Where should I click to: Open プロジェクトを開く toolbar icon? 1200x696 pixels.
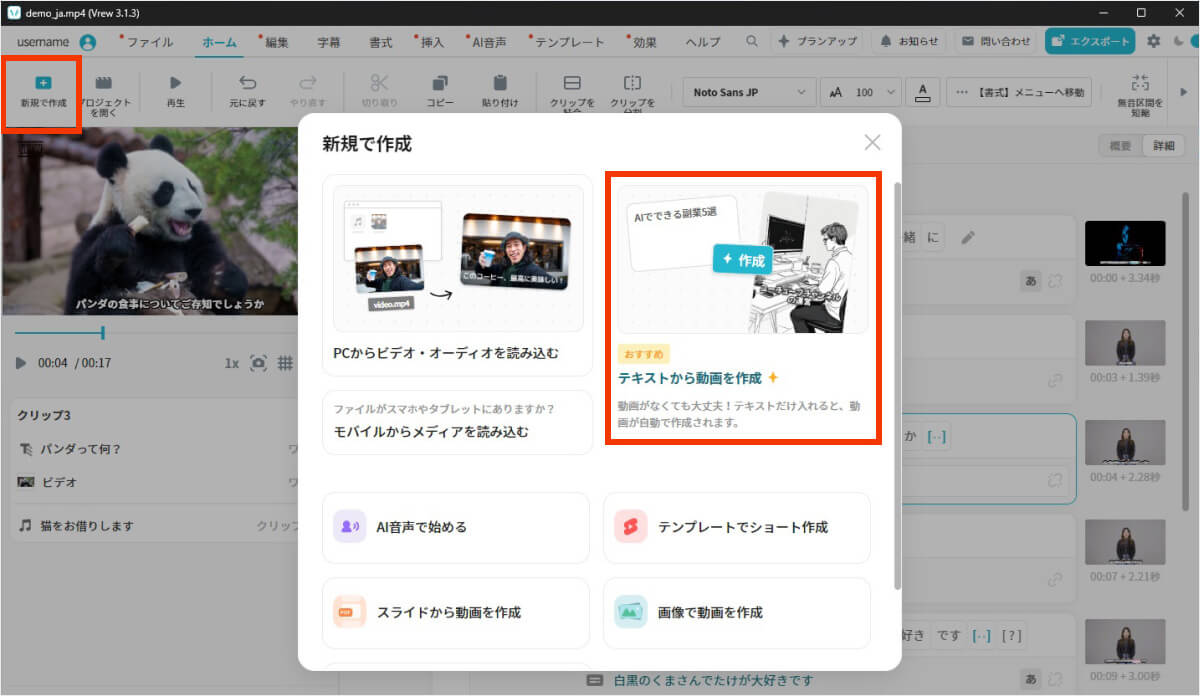click(103, 82)
